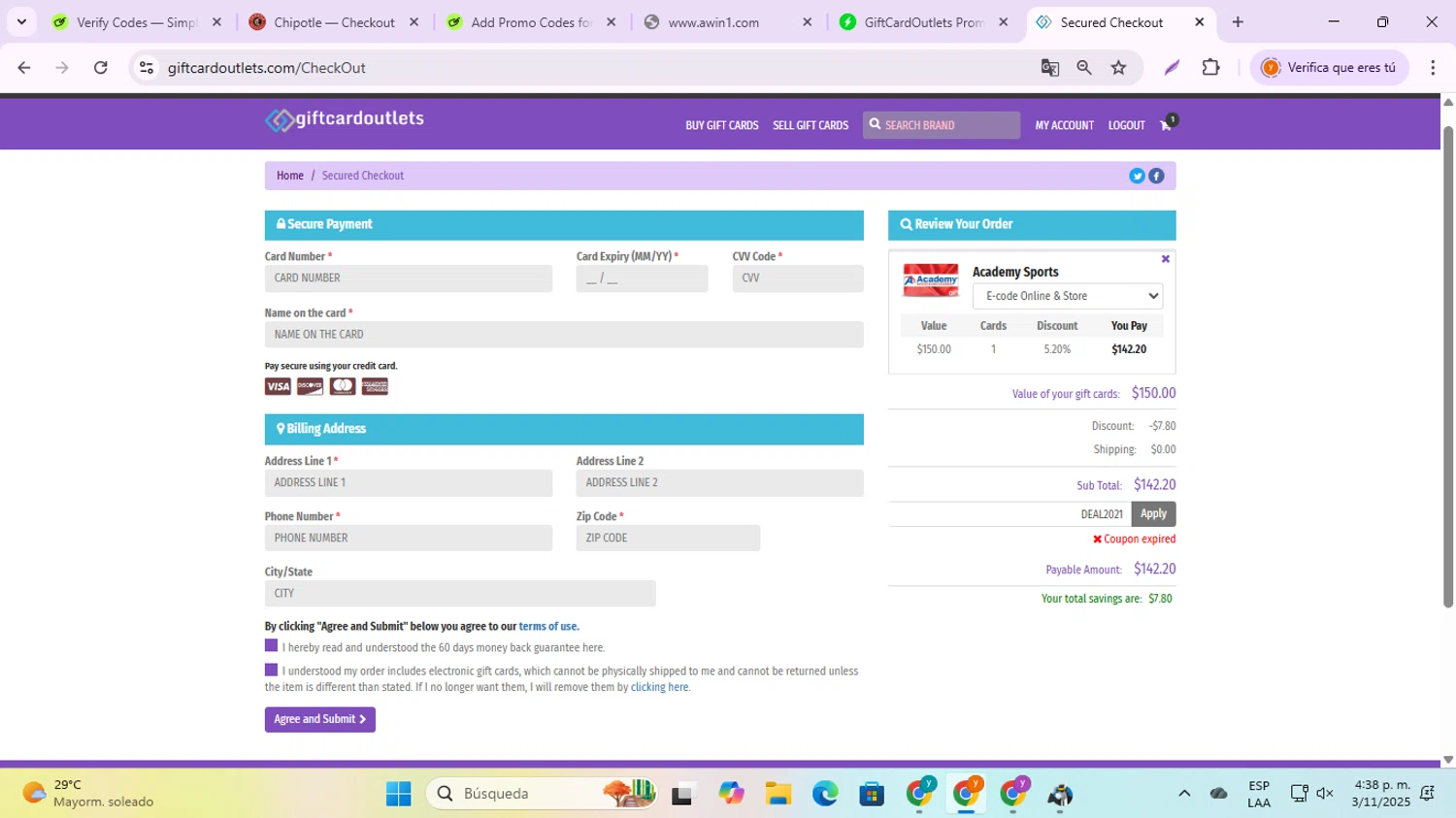View site information icon
1456x818 pixels.
(147, 67)
